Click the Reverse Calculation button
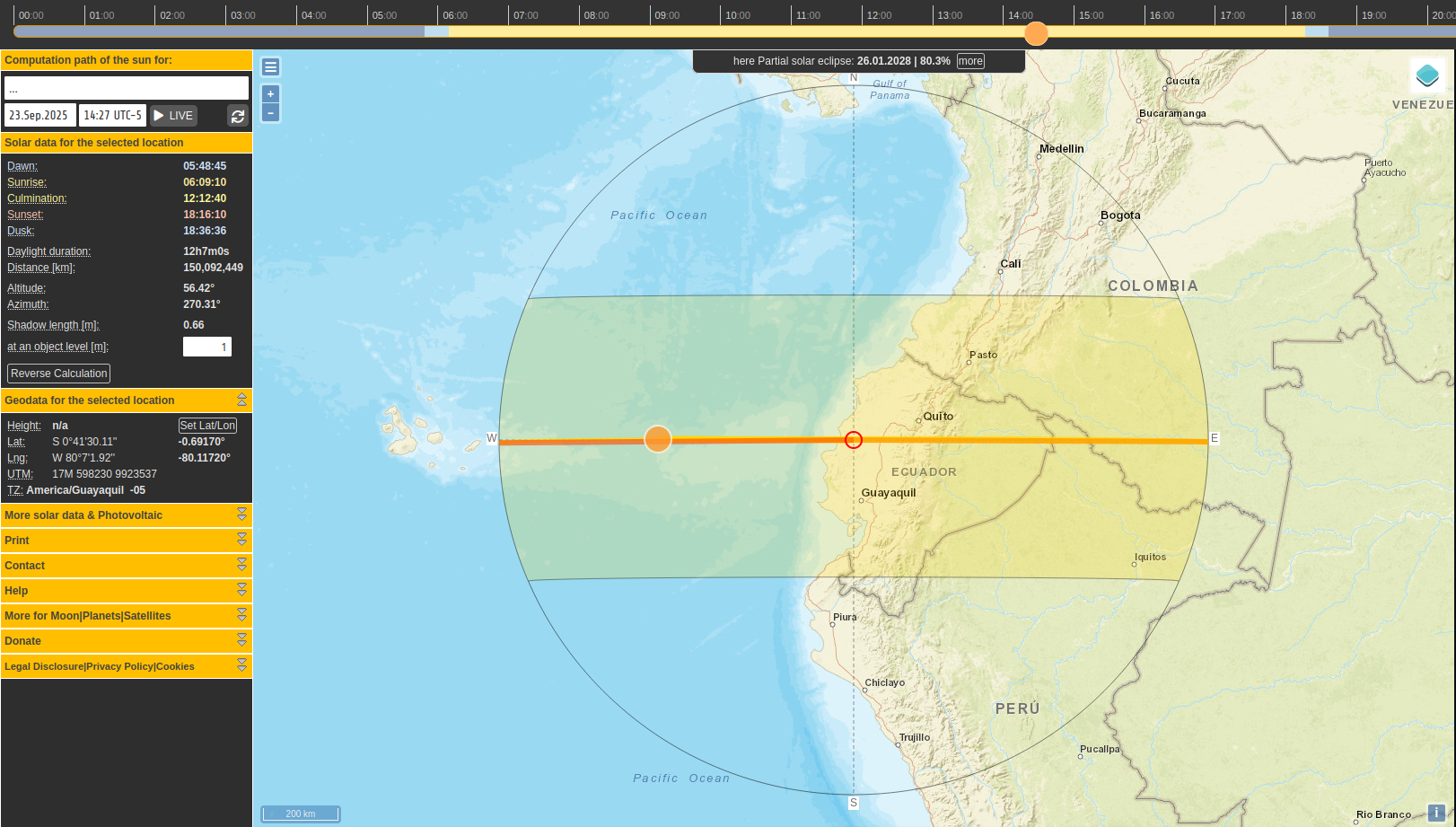 point(59,374)
